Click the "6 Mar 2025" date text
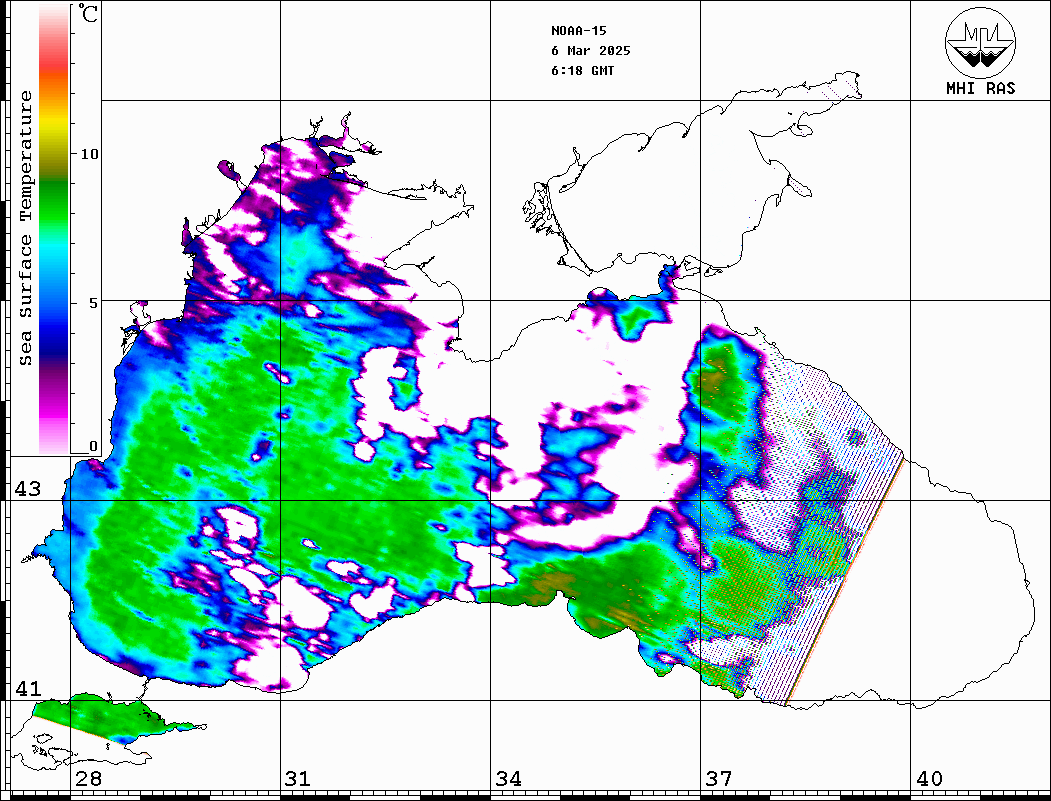Screen dimensions: 1051x801 591,51
